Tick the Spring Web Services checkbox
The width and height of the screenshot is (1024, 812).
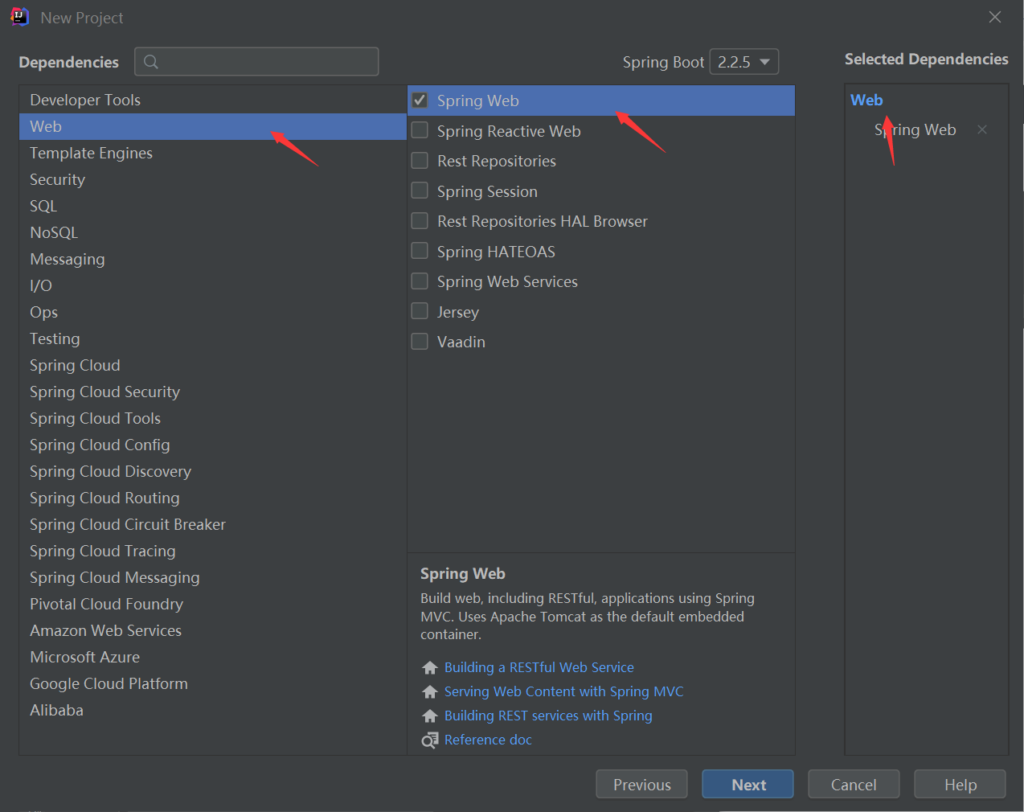tap(420, 282)
